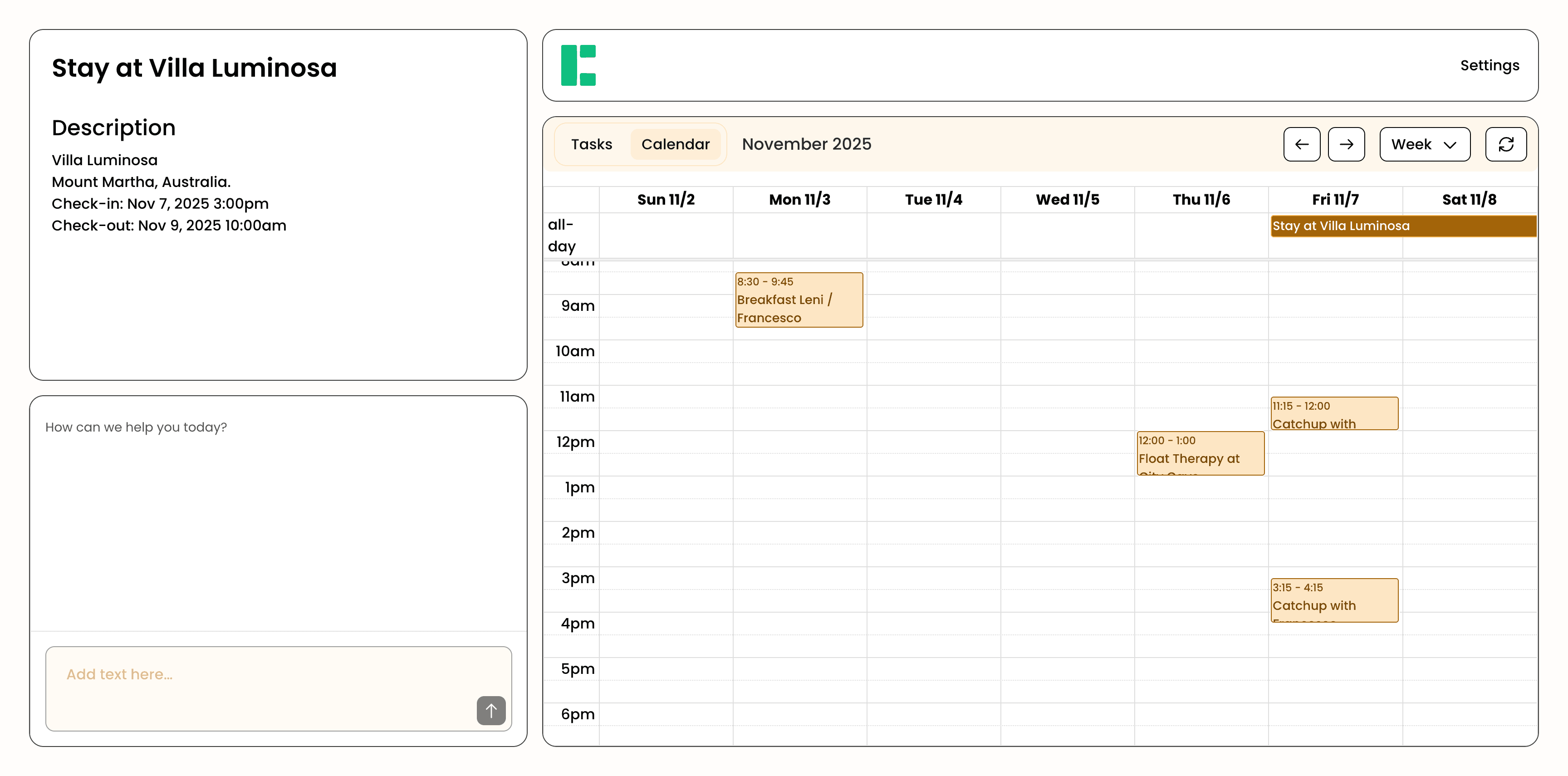Open the Week view dropdown
Viewport: 1568px width, 776px height.
click(1424, 144)
